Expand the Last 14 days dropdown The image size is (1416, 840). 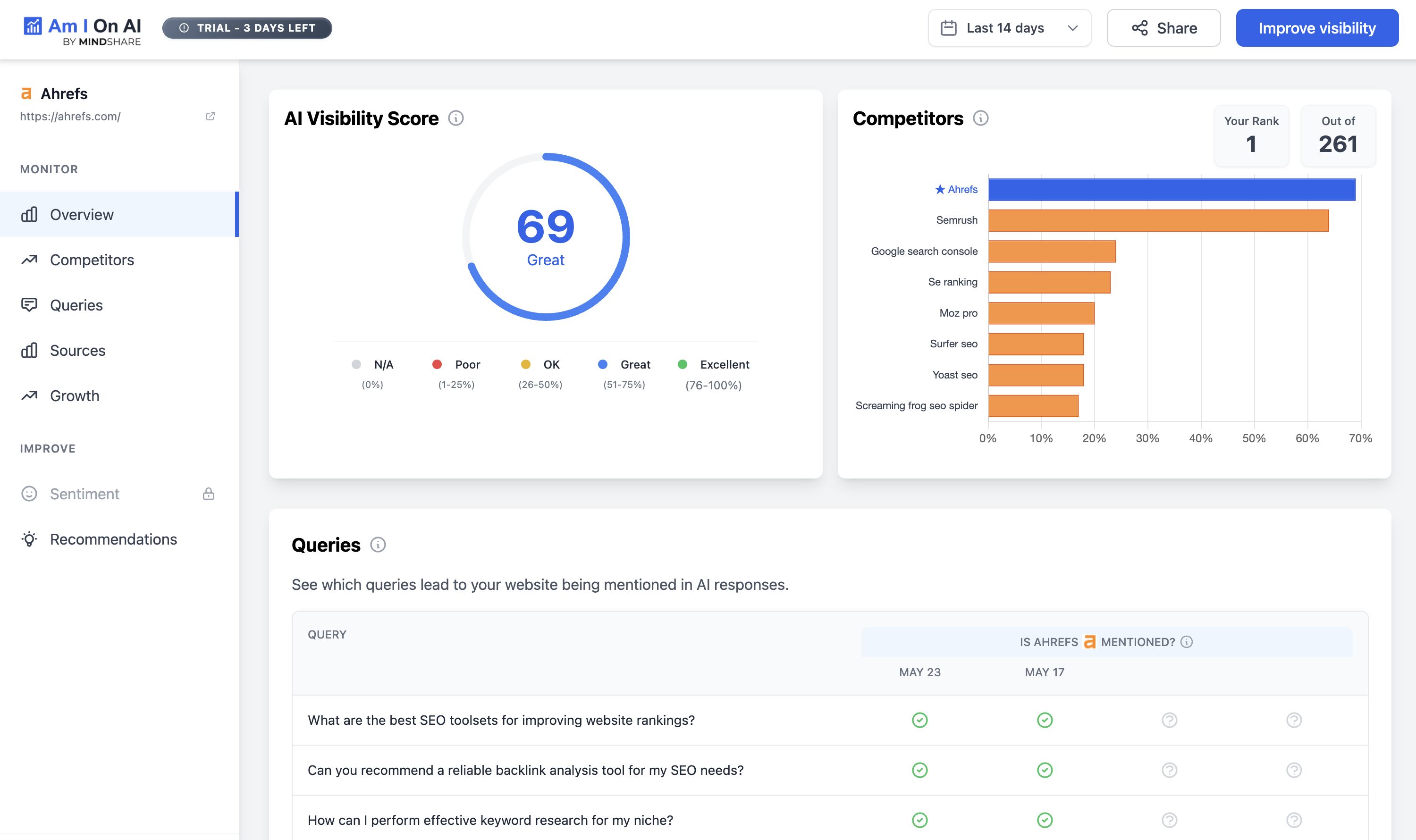pyautogui.click(x=1072, y=28)
